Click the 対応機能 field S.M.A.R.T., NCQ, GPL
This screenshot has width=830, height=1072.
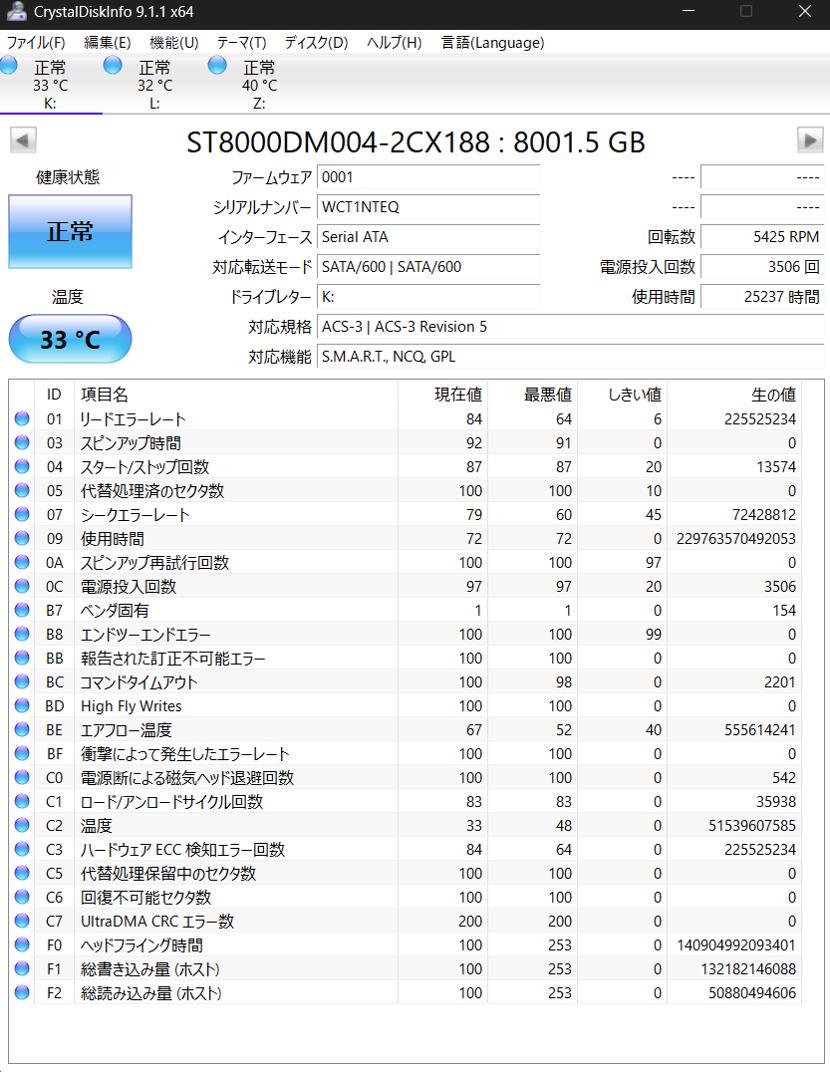tap(571, 357)
